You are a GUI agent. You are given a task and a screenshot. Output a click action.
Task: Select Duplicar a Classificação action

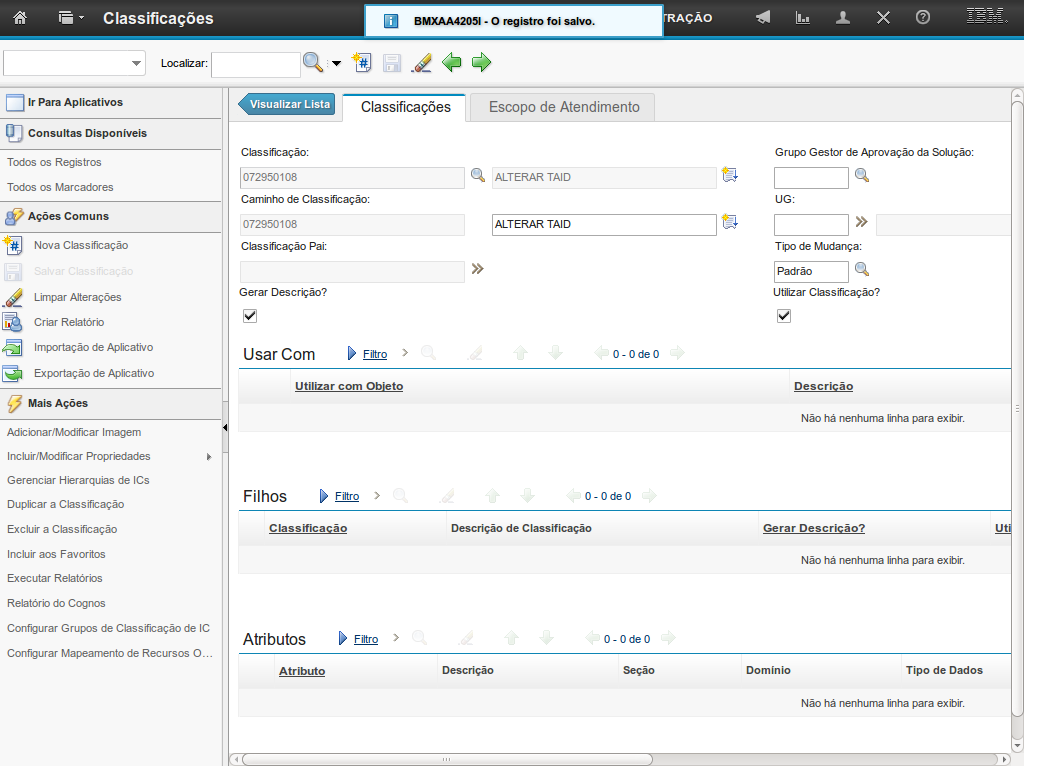click(66, 504)
